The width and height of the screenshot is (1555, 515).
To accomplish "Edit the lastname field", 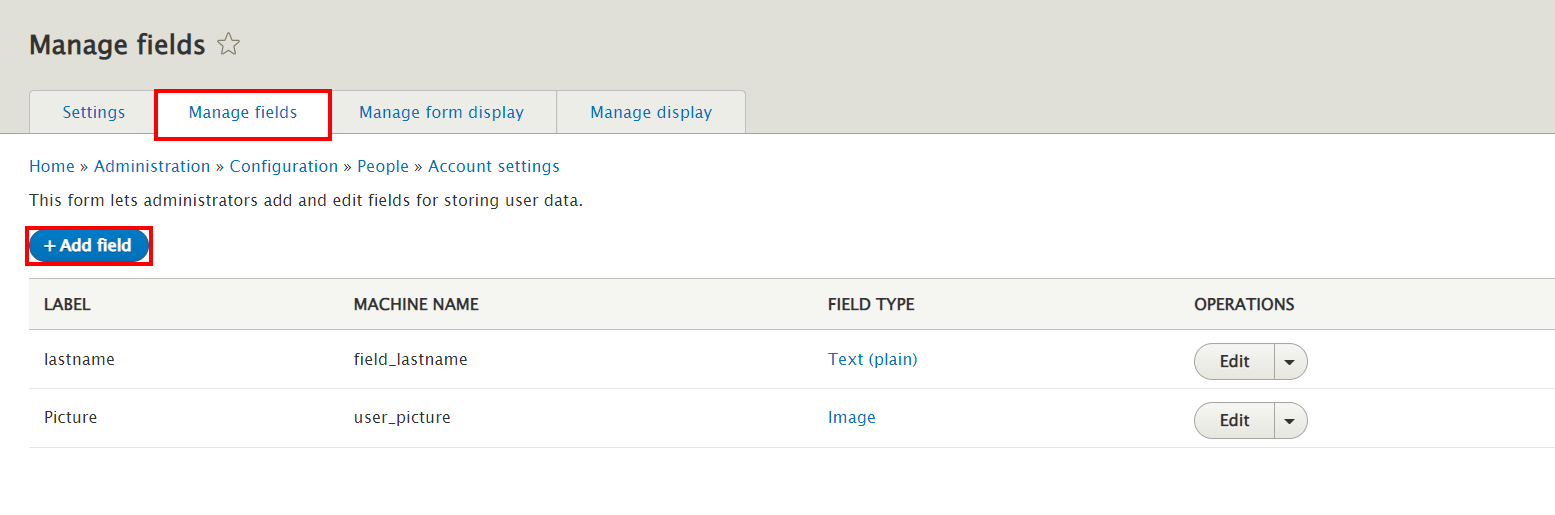I will (1234, 362).
